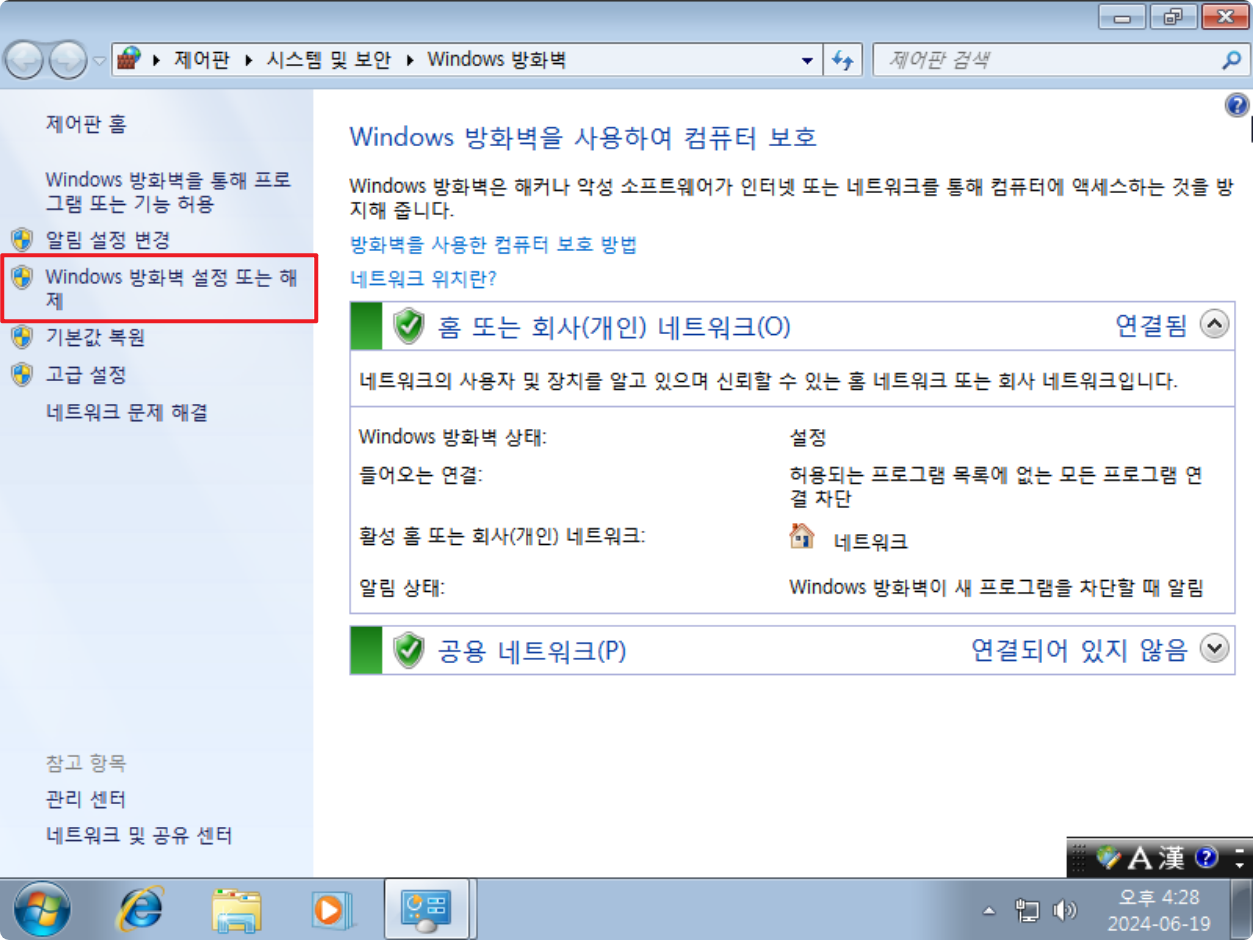Click the network tray icon
Viewport: 1253px width, 940px height.
click(1027, 910)
